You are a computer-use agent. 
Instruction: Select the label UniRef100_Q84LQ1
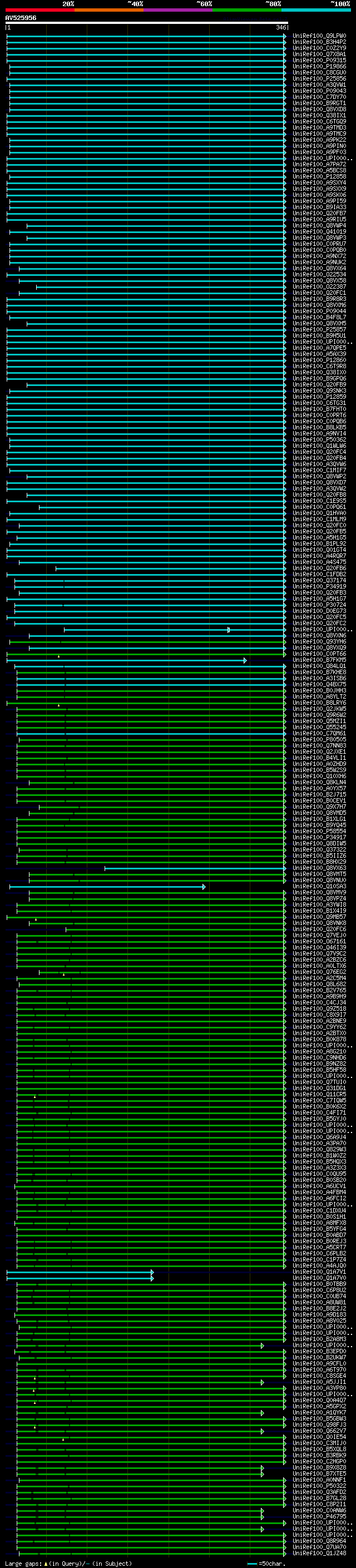(x=319, y=666)
